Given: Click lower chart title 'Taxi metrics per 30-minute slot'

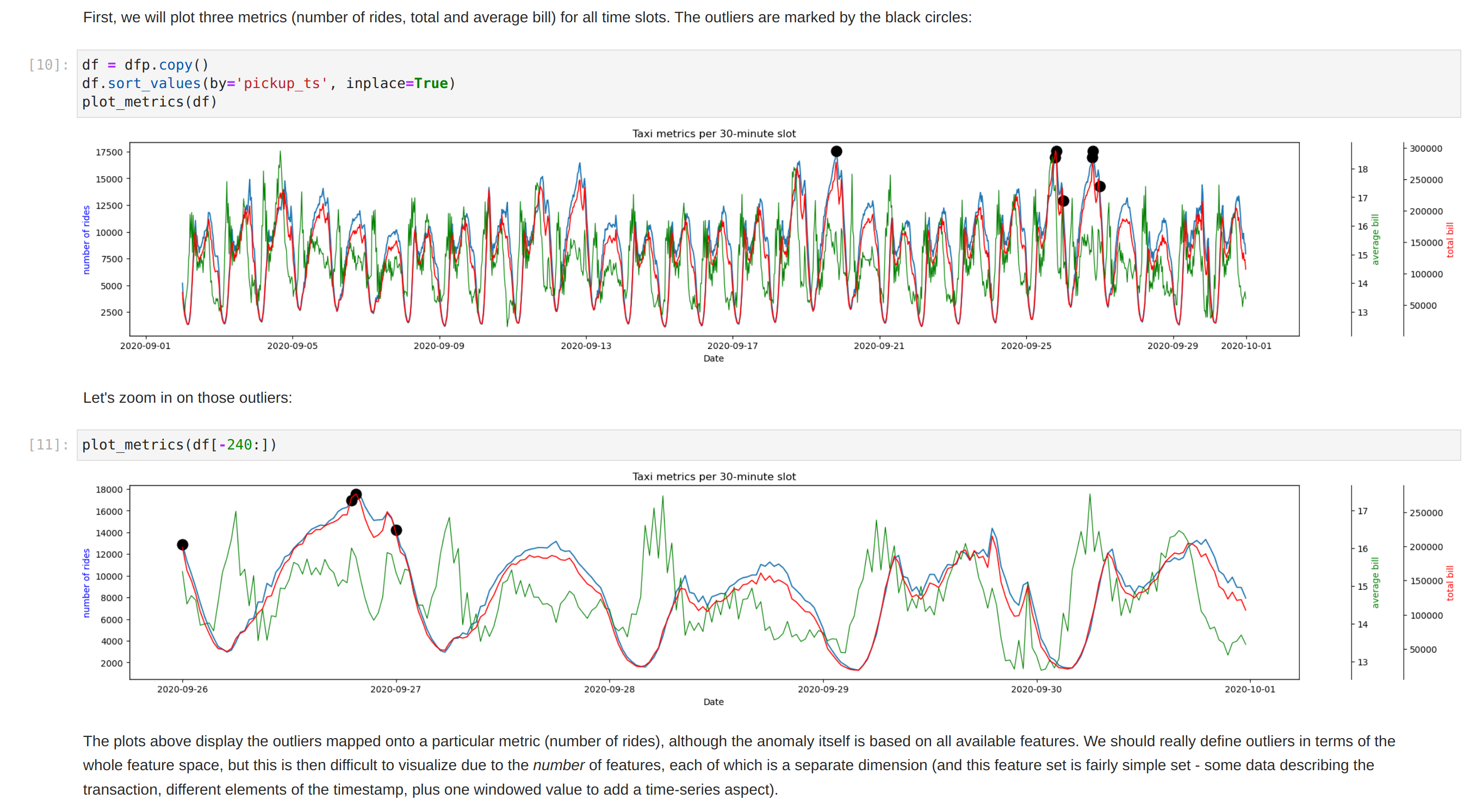Looking at the screenshot, I should point(714,477).
